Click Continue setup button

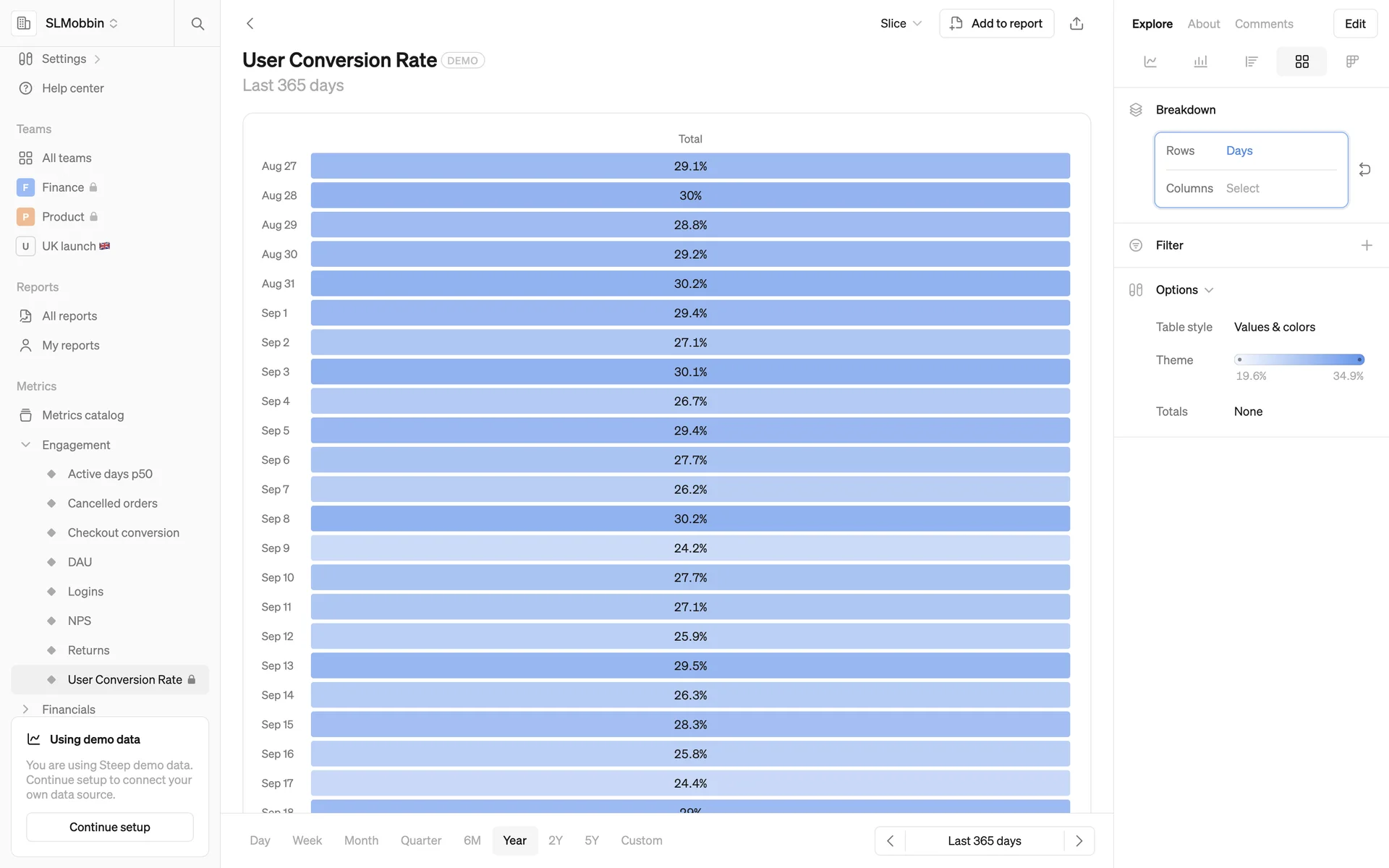pos(110,827)
